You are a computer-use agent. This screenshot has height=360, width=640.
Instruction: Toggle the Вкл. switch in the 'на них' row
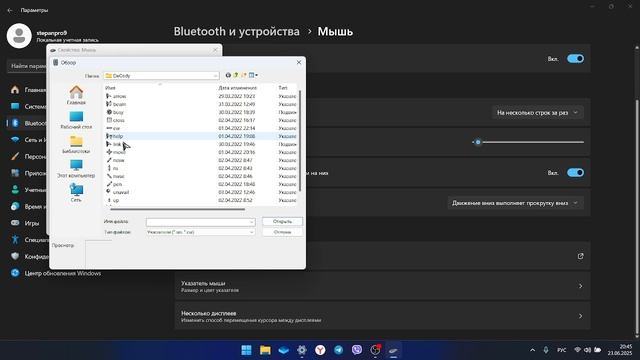[575, 173]
